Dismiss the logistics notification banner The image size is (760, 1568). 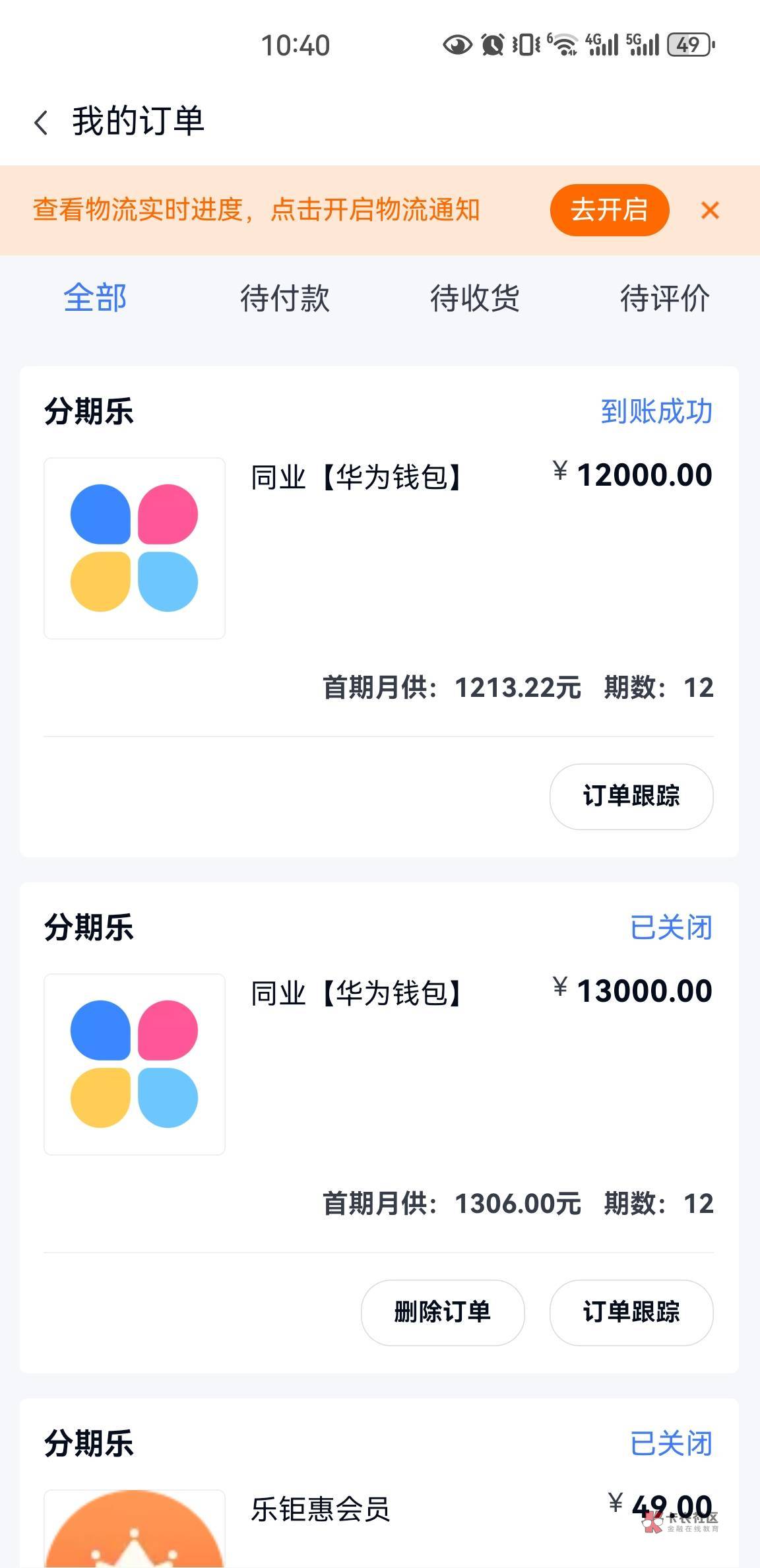tap(710, 211)
